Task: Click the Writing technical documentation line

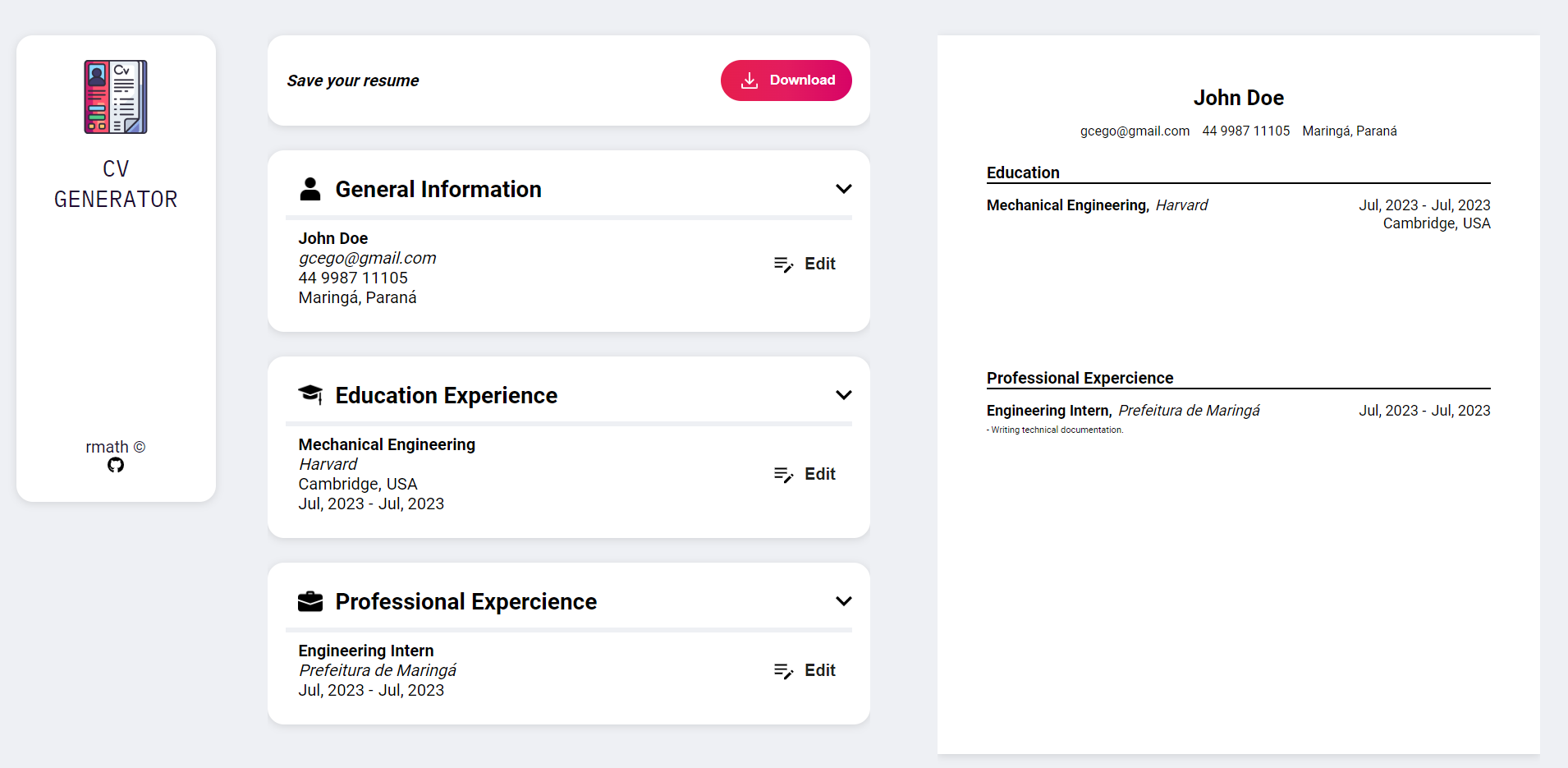Action: coord(1055,430)
